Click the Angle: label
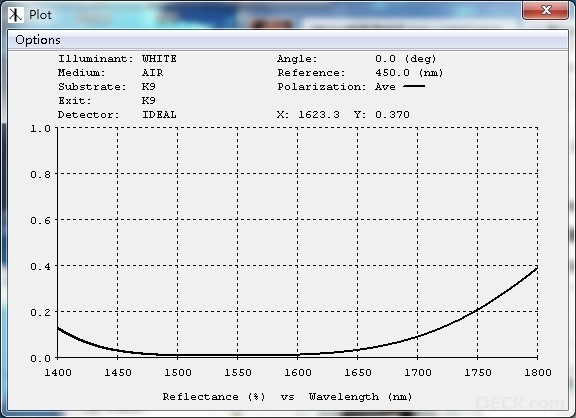 click(x=297, y=59)
